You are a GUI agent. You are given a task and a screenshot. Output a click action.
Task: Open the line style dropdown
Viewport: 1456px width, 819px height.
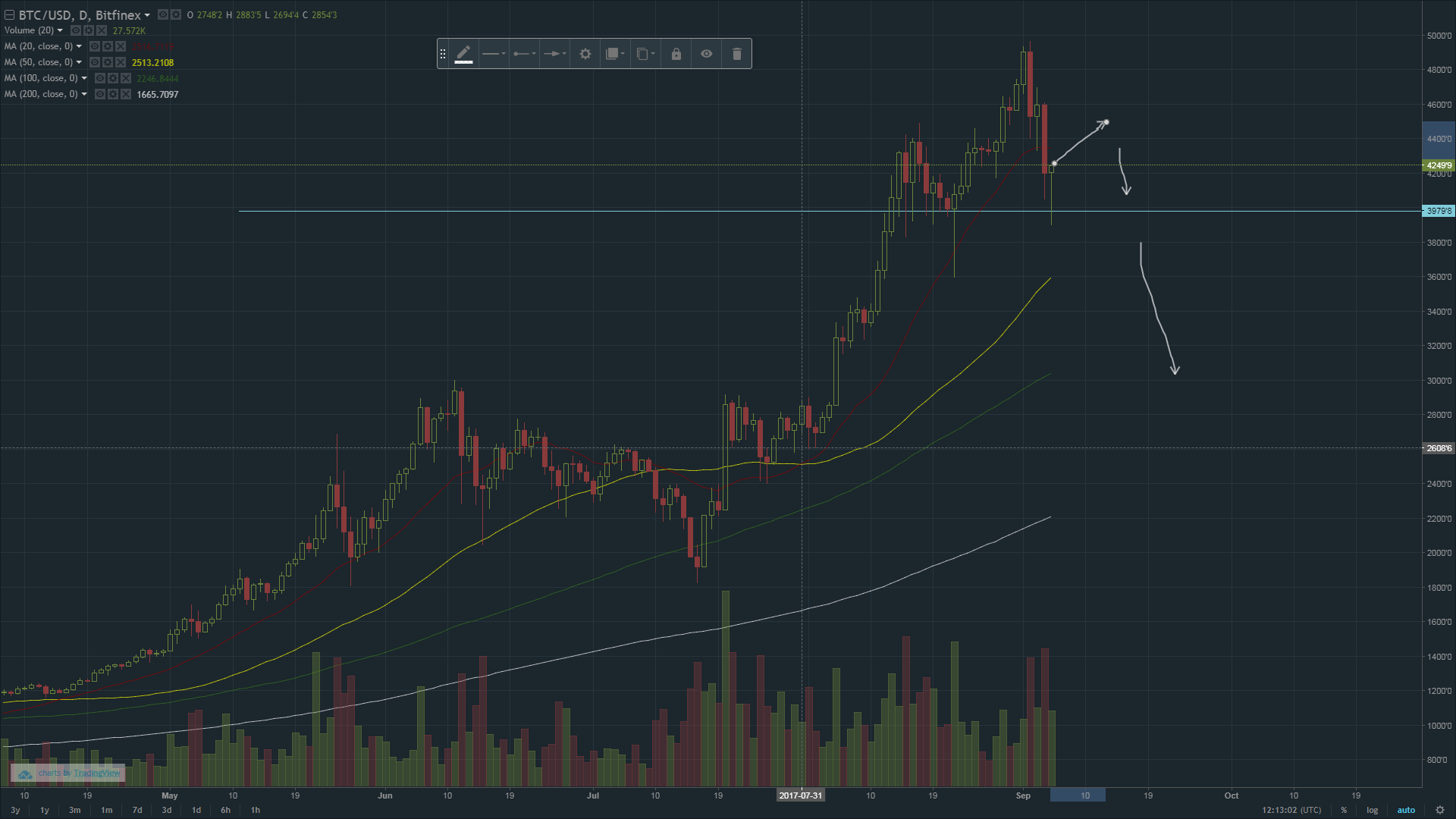point(494,54)
